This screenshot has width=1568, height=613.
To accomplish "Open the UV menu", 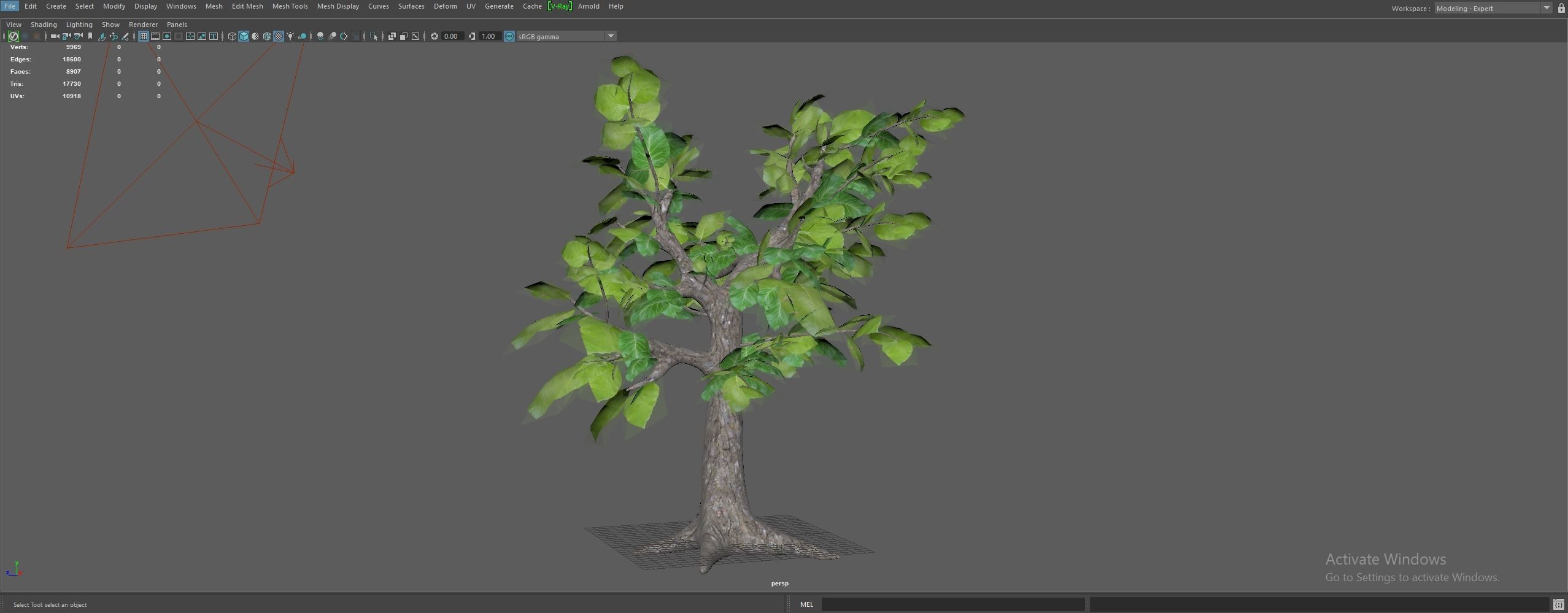I will click(471, 6).
